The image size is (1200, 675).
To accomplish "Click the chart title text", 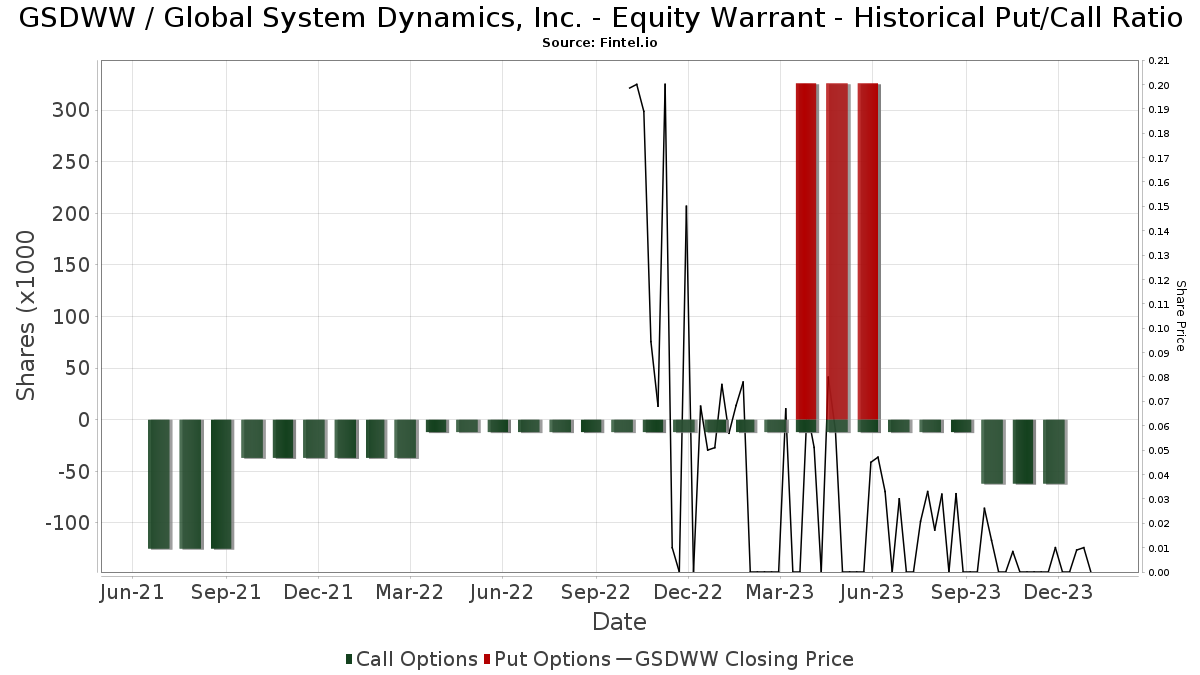I will [599, 17].
